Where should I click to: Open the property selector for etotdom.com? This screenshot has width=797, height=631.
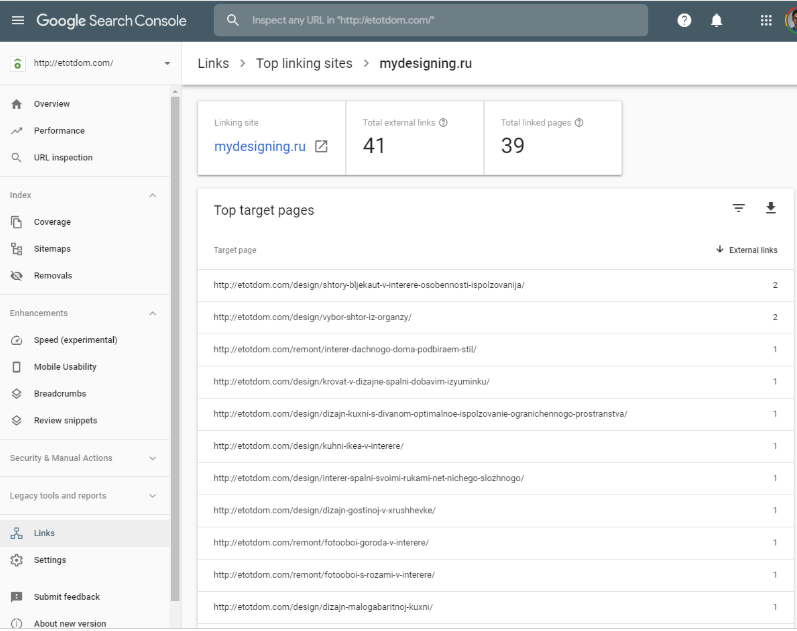click(90, 63)
